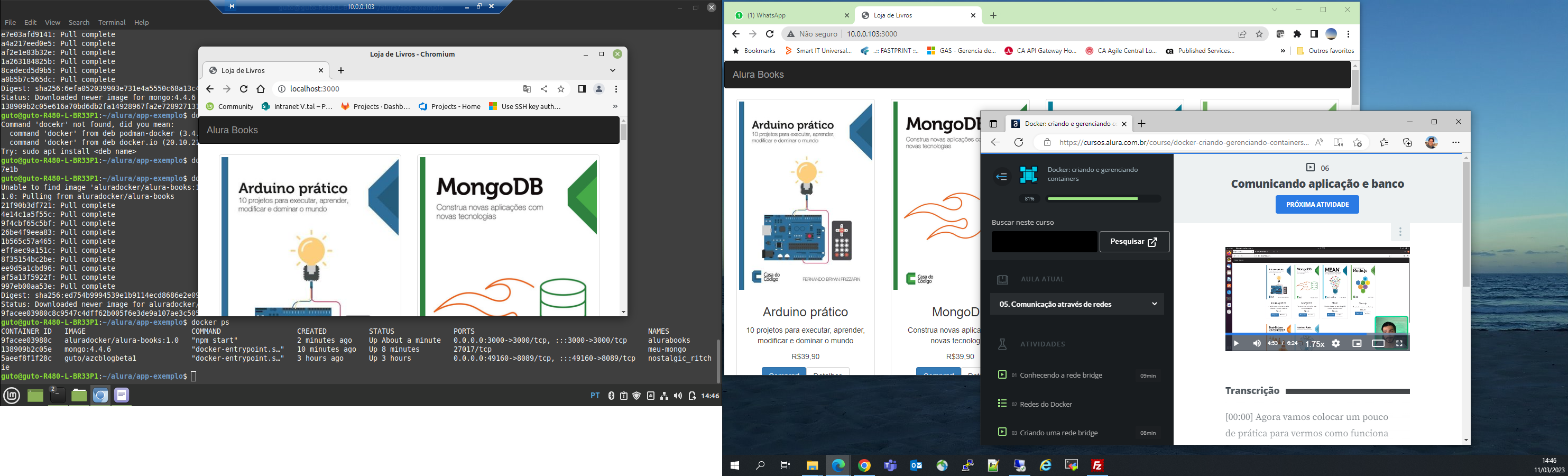This screenshot has width=1568, height=476.
Task: Open Chrome three-dot menu
Action: (x=1348, y=34)
